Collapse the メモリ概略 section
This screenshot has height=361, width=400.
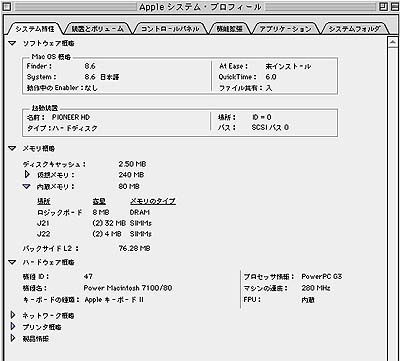point(13,148)
